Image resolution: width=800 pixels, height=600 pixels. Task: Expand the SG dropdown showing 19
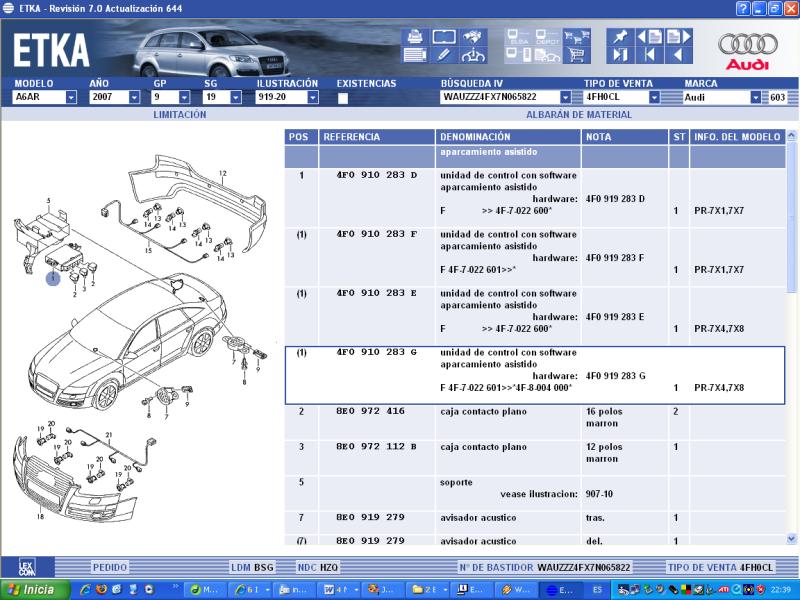click(235, 97)
